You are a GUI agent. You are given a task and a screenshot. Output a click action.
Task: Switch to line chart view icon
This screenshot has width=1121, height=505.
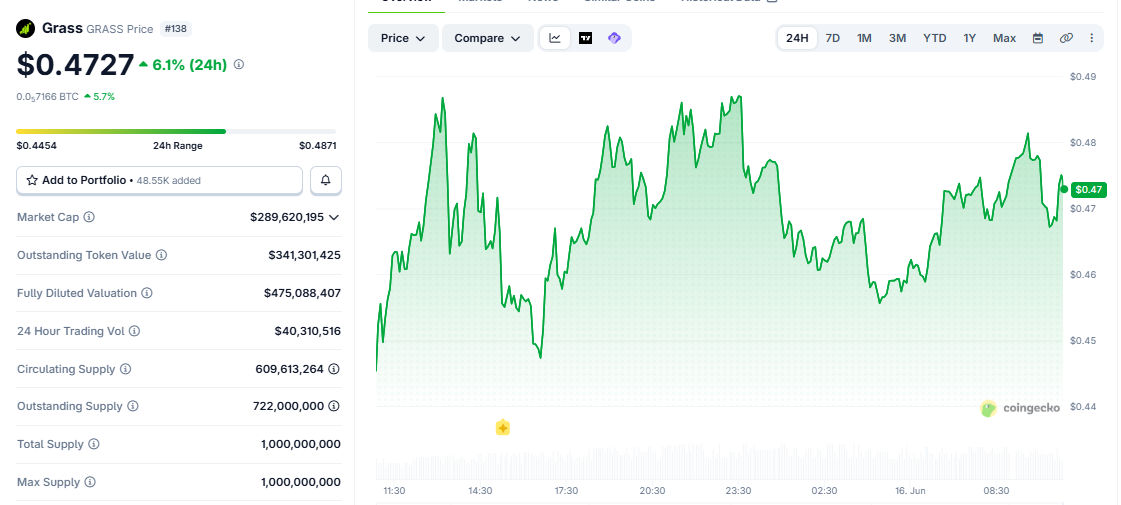click(x=555, y=38)
